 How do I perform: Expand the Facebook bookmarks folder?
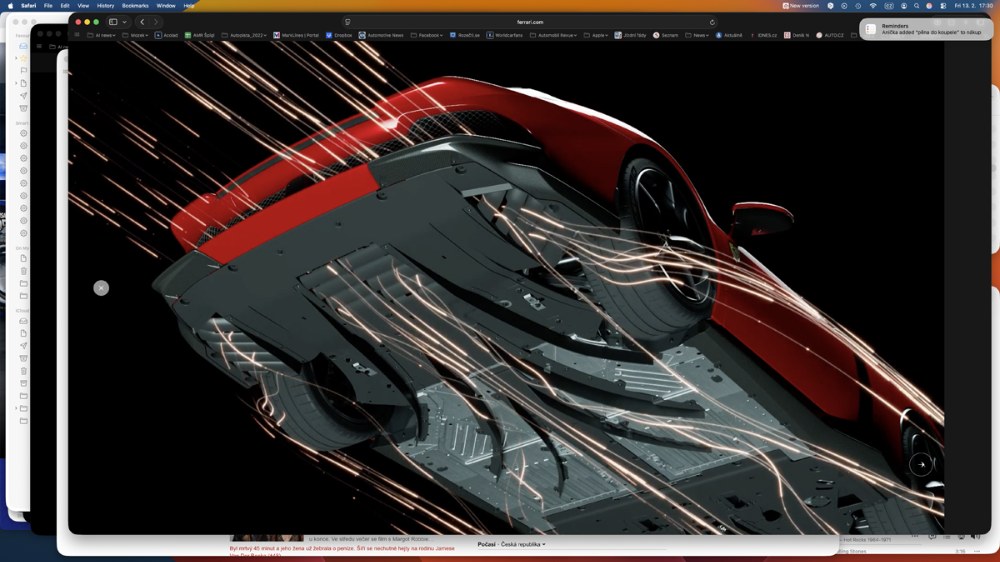[430, 35]
